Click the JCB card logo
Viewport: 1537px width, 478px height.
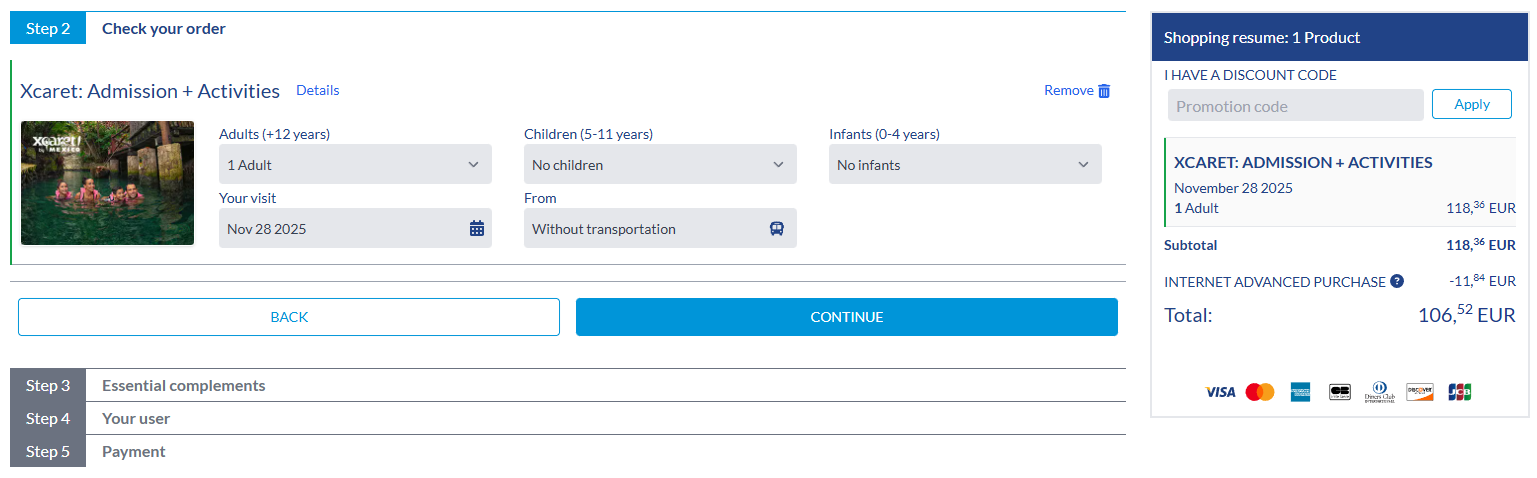[x=1459, y=392]
